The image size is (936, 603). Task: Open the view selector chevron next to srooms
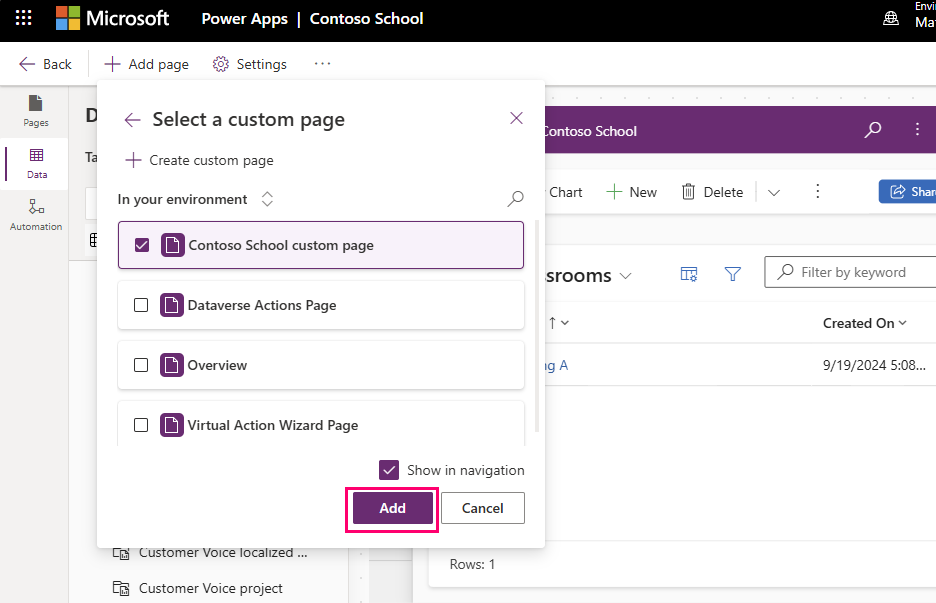[x=626, y=276]
